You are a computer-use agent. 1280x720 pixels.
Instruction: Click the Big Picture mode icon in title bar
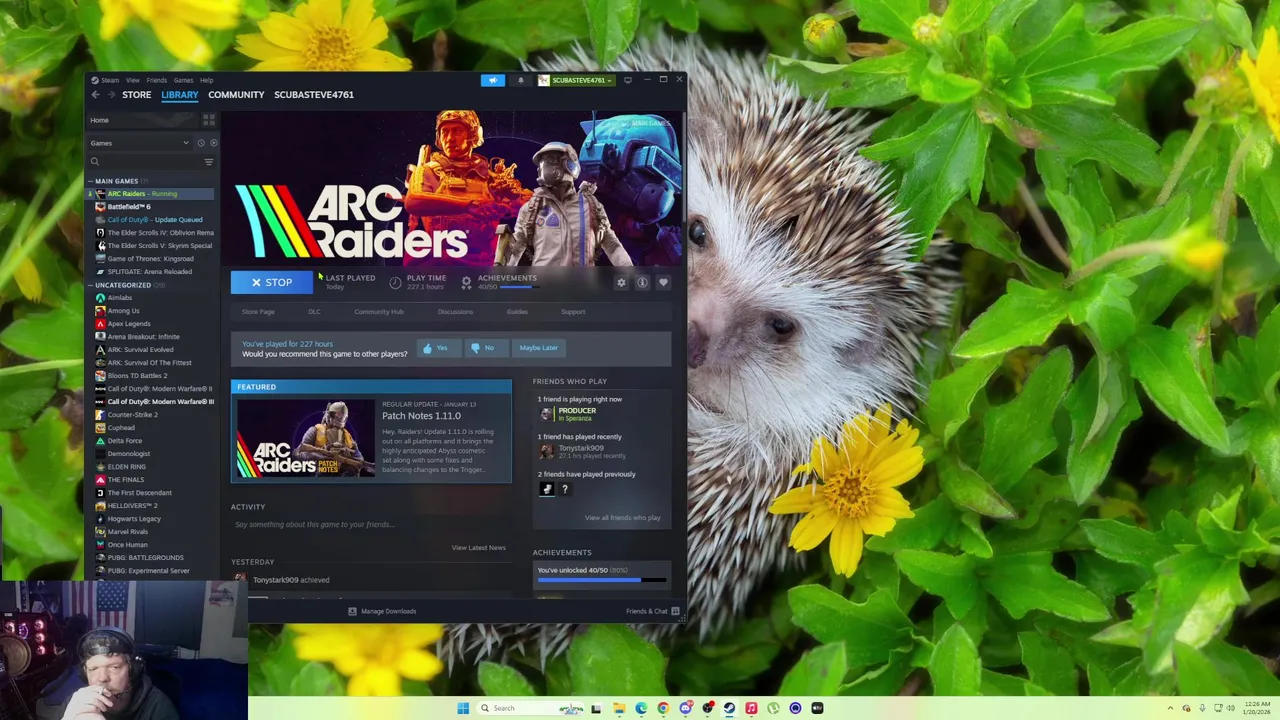click(x=628, y=80)
